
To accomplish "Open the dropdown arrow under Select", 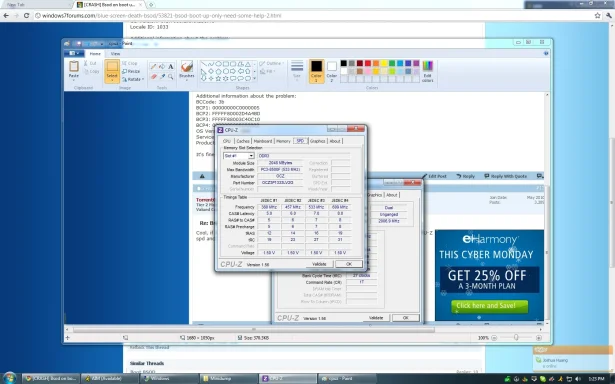I will [112, 80].
